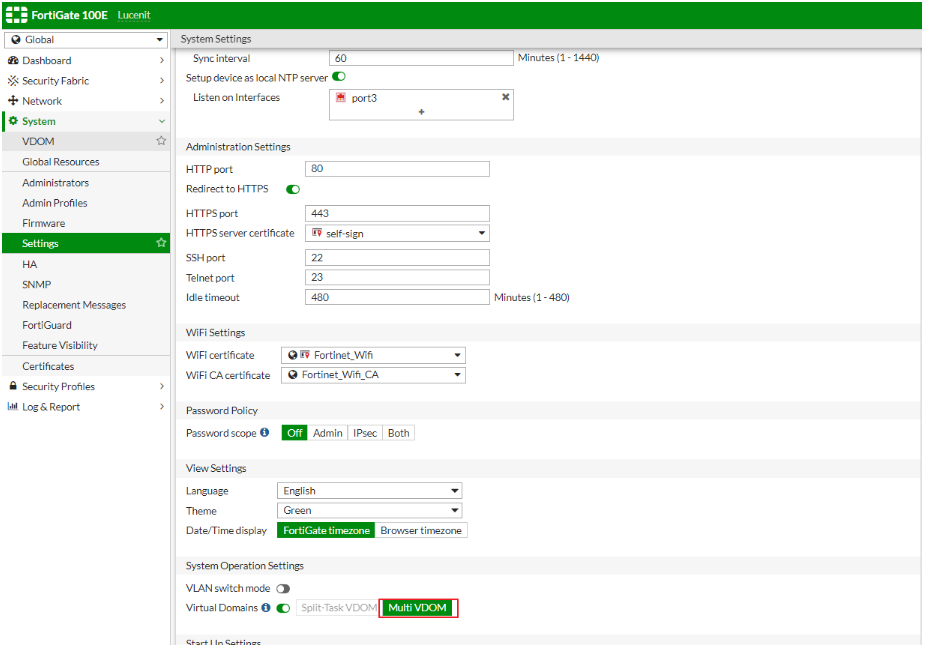Open Admin Profiles menu item

coord(86,203)
